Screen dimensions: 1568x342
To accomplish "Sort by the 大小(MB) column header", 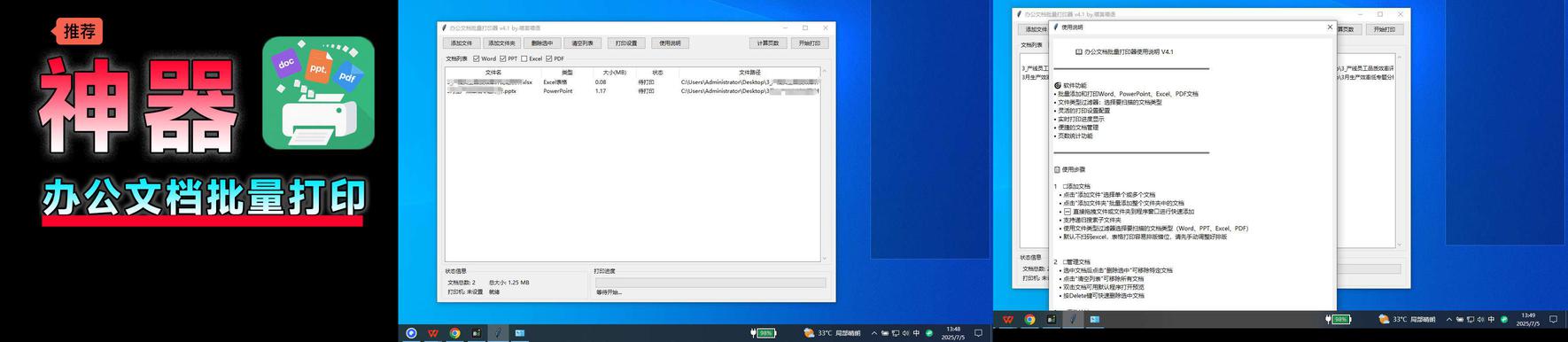I will 614,73.
